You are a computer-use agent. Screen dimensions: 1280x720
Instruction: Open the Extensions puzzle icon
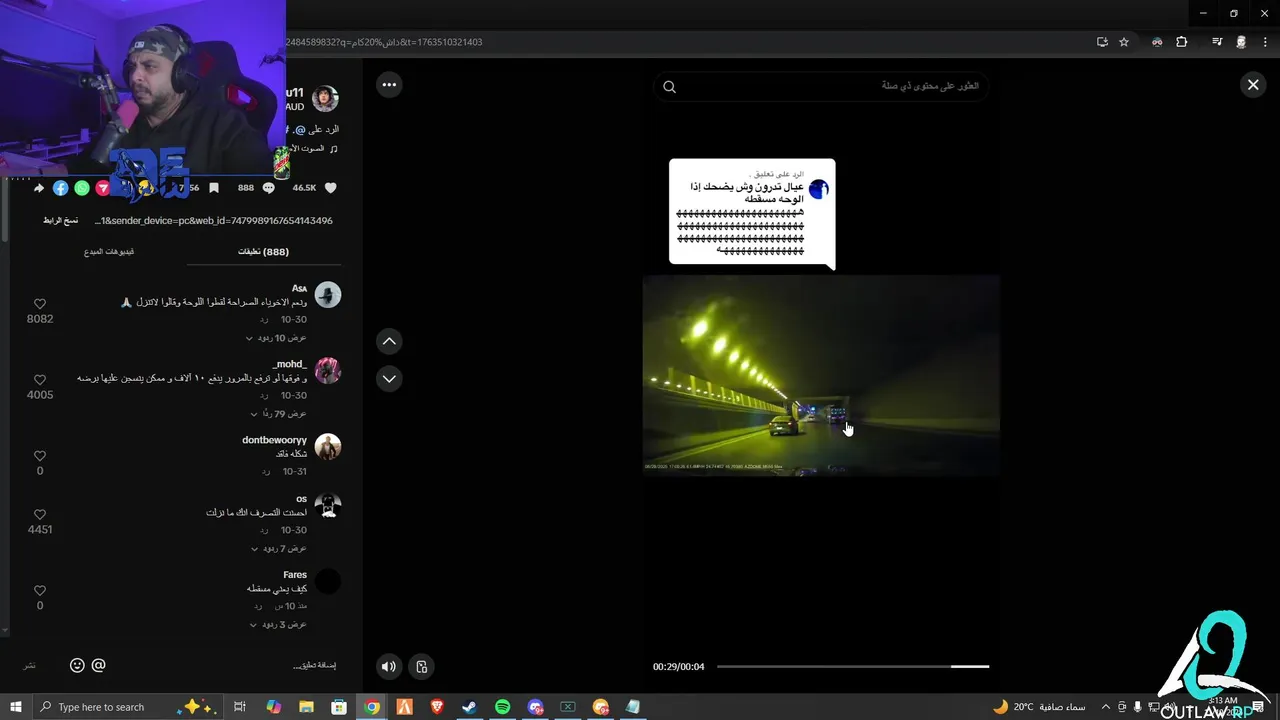1182,42
